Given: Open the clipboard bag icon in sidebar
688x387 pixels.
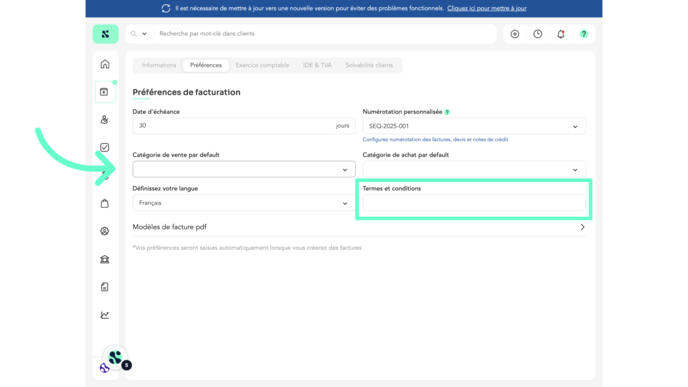Looking at the screenshot, I should point(104,203).
